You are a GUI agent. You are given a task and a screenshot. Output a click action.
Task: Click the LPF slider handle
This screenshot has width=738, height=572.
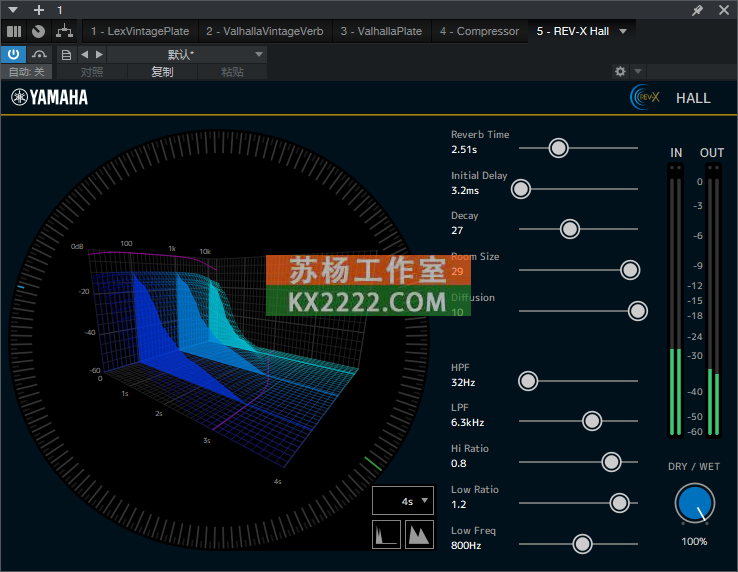point(592,421)
